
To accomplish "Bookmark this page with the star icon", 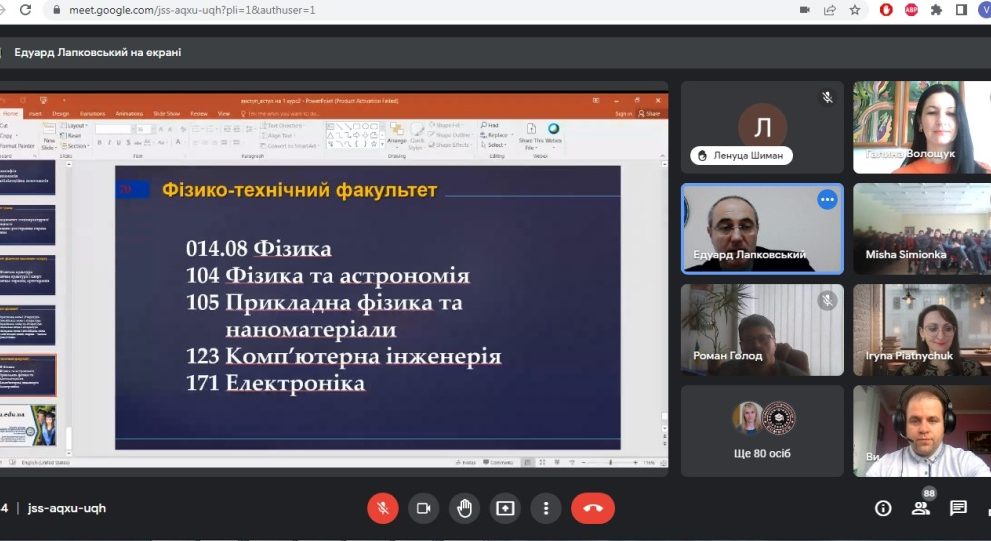I will coord(855,10).
